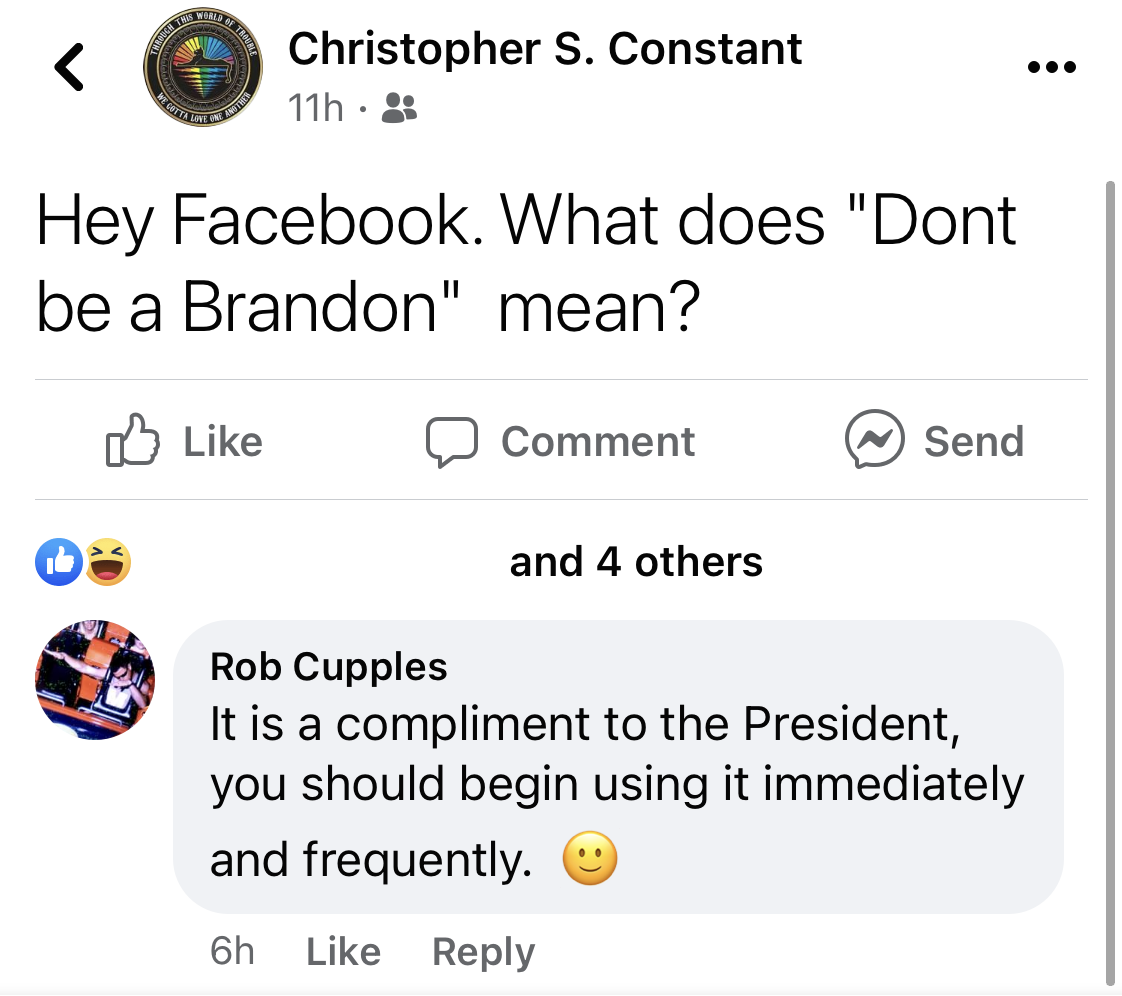The image size is (1122, 996).
Task: Open Christopher S. Constant's profile picture
Action: [203, 68]
